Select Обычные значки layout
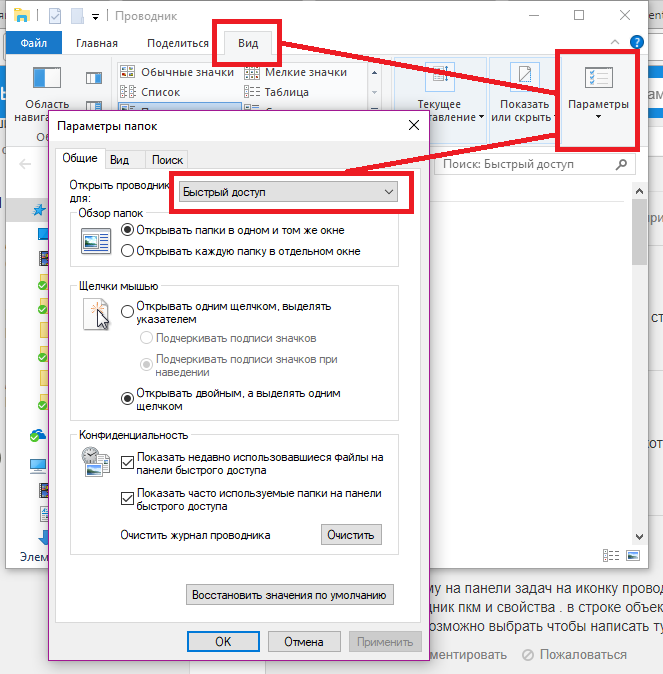663x674 pixels. click(x=177, y=72)
